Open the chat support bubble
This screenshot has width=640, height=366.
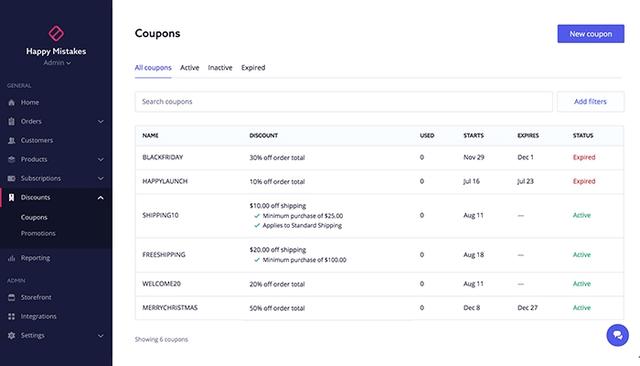pos(617,335)
